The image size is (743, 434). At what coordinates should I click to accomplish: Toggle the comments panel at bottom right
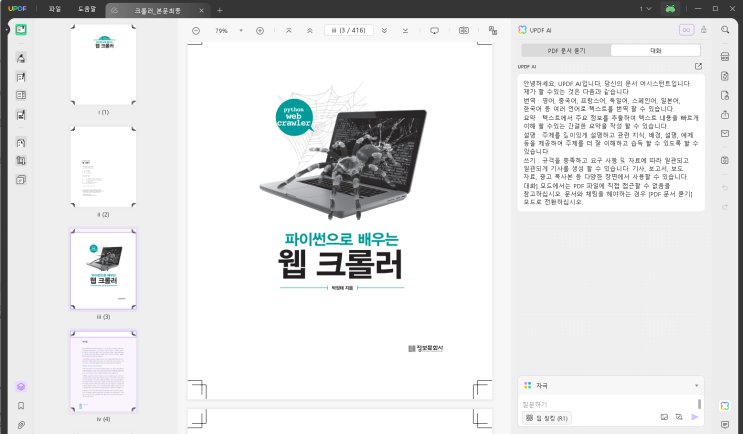[x=725, y=425]
